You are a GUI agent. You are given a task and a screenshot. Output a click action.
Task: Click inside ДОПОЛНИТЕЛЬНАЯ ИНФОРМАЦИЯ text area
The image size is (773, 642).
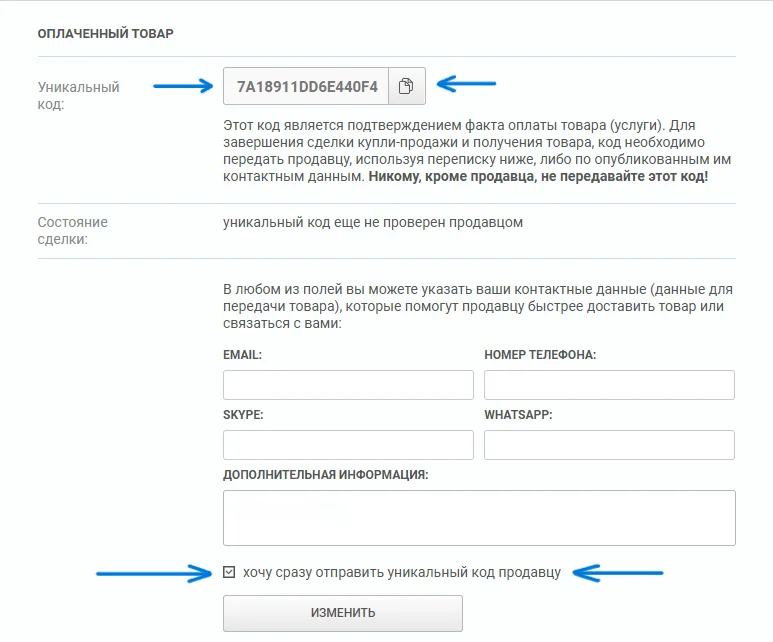(x=479, y=518)
